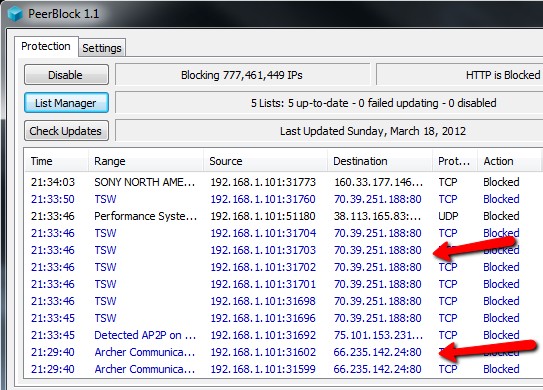
Task: Click source 192.168.1.101:31760
Action: click(x=263, y=199)
